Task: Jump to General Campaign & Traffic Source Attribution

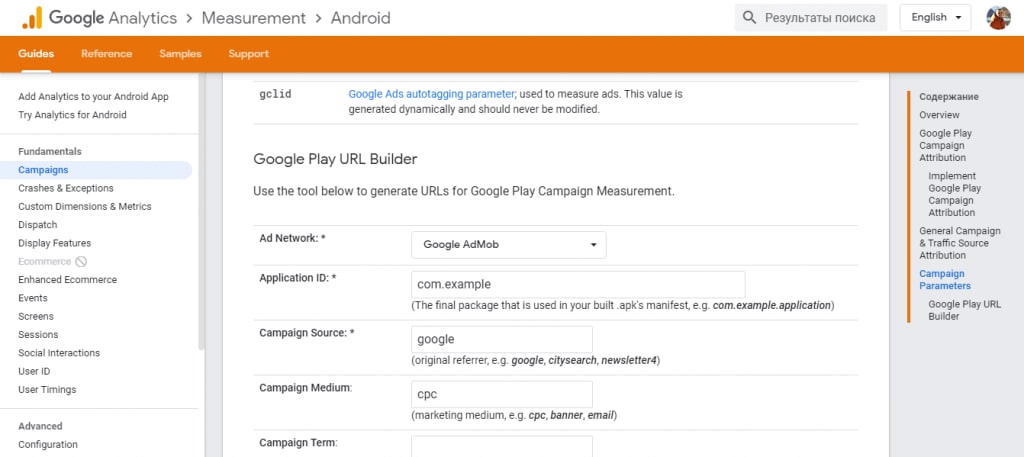Action: pyautogui.click(x=959, y=243)
